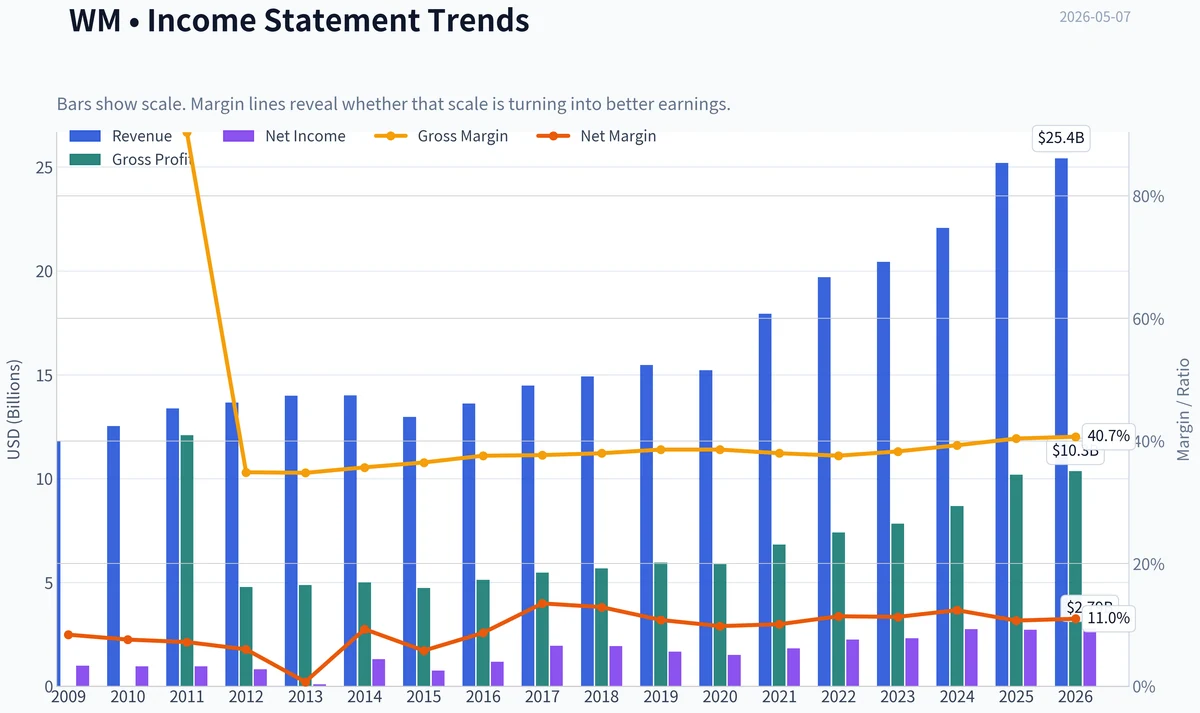Select the 2019 Gross Margin data point
Viewport: 1200px width, 713px height.
tap(661, 450)
